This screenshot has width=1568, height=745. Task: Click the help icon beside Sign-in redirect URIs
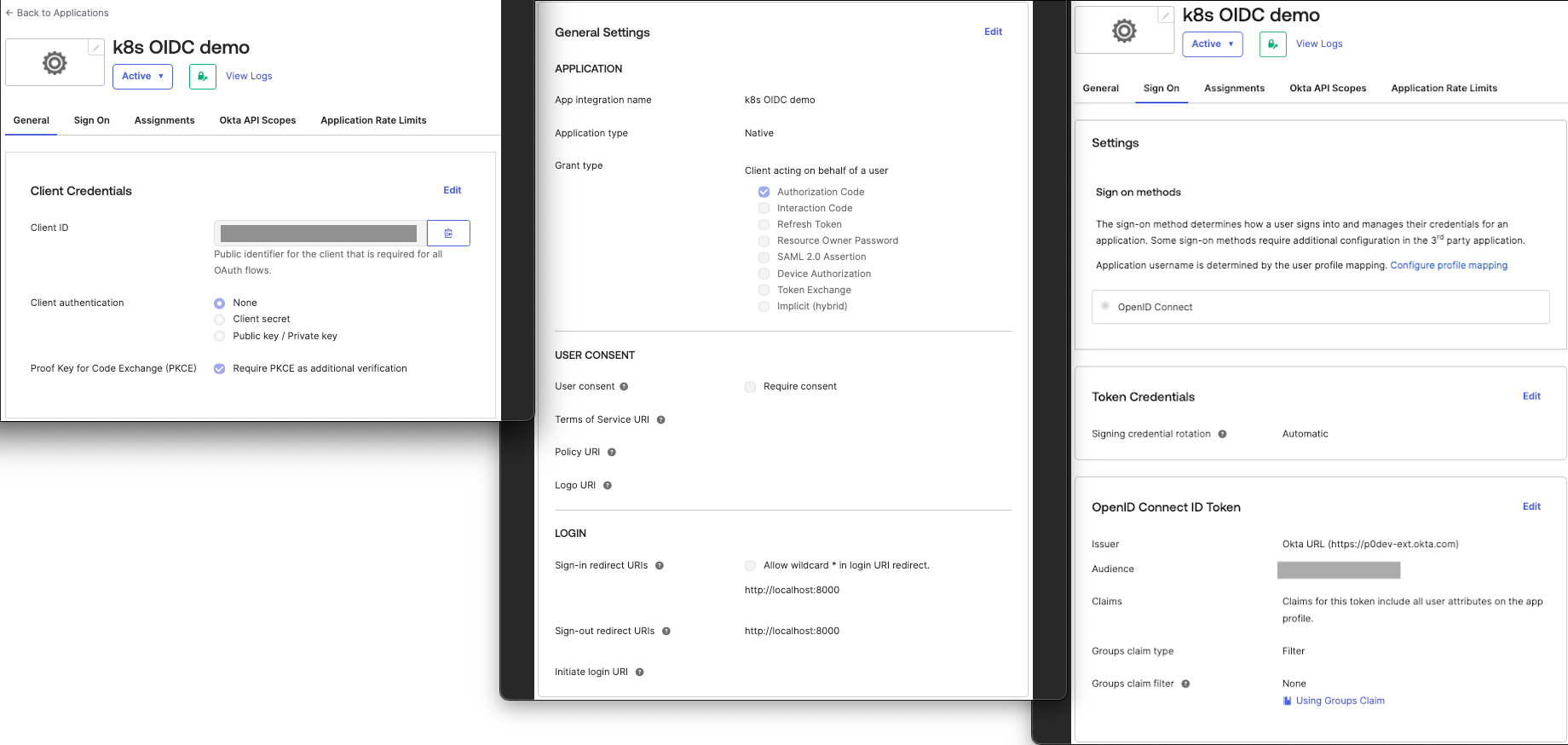click(660, 566)
